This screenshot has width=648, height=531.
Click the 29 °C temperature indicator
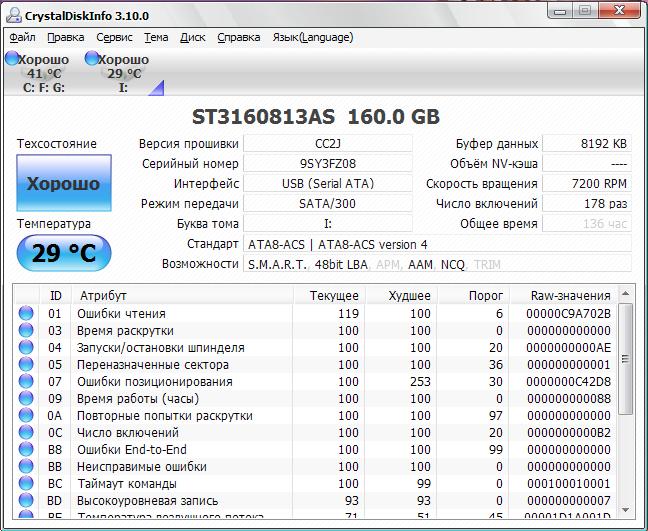point(64,253)
